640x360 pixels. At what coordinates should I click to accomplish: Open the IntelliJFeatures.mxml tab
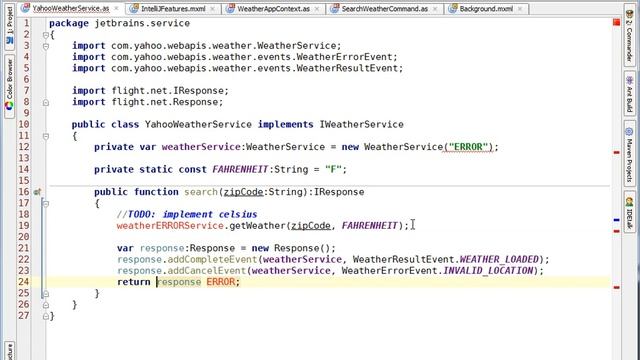point(173,9)
